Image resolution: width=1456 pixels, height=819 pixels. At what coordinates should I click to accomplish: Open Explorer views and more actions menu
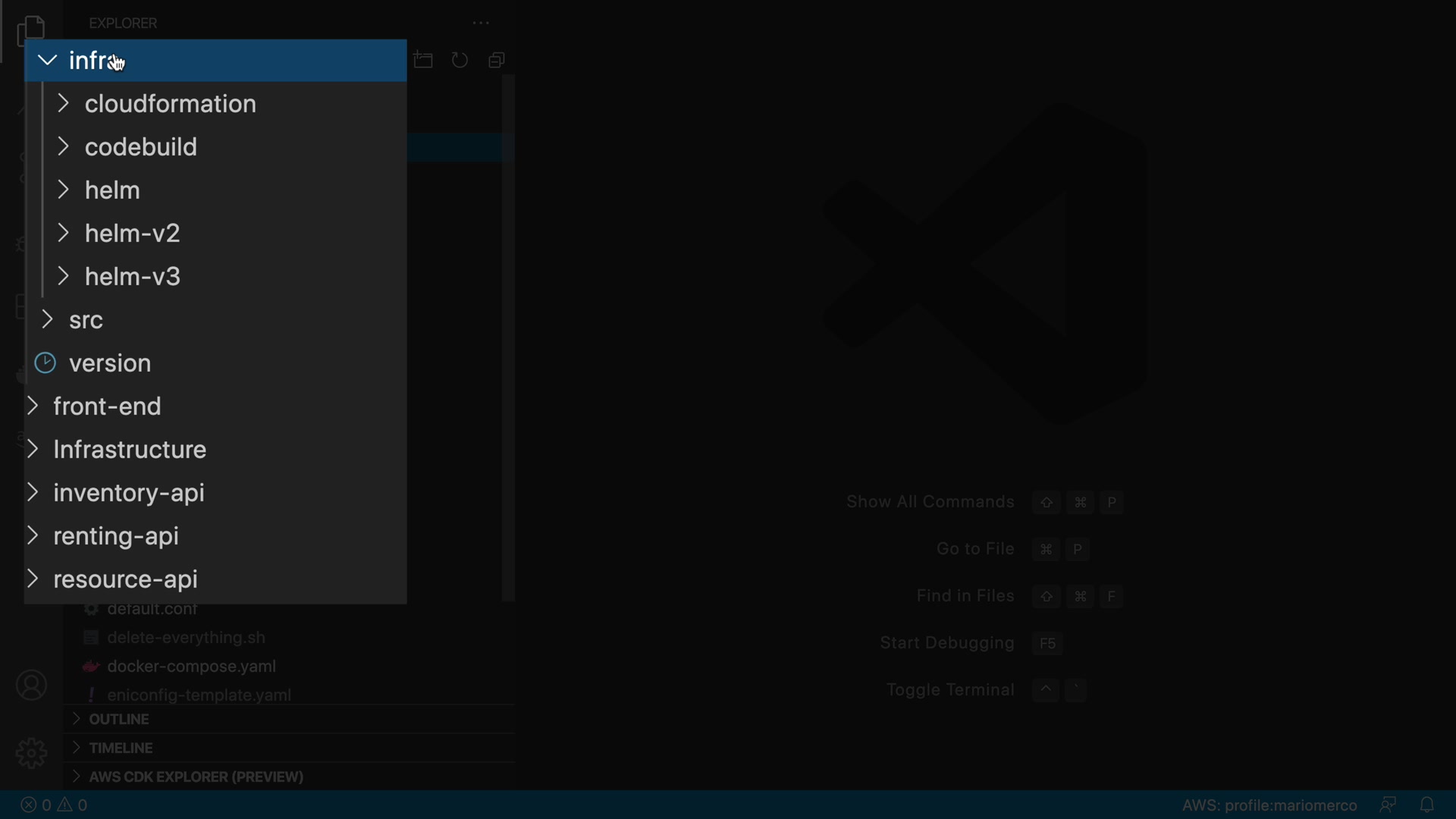481,23
